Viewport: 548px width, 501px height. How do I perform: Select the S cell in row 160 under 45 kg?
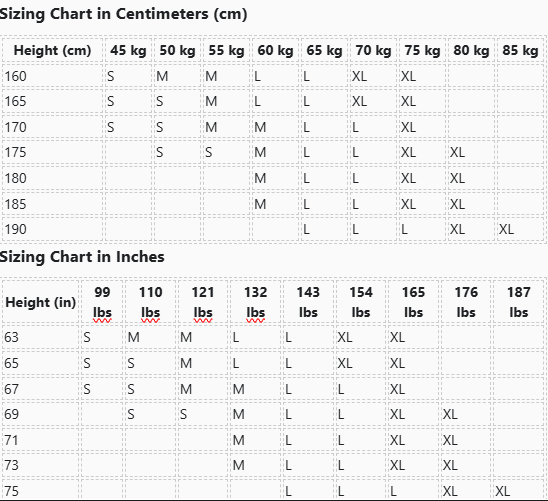(128, 76)
